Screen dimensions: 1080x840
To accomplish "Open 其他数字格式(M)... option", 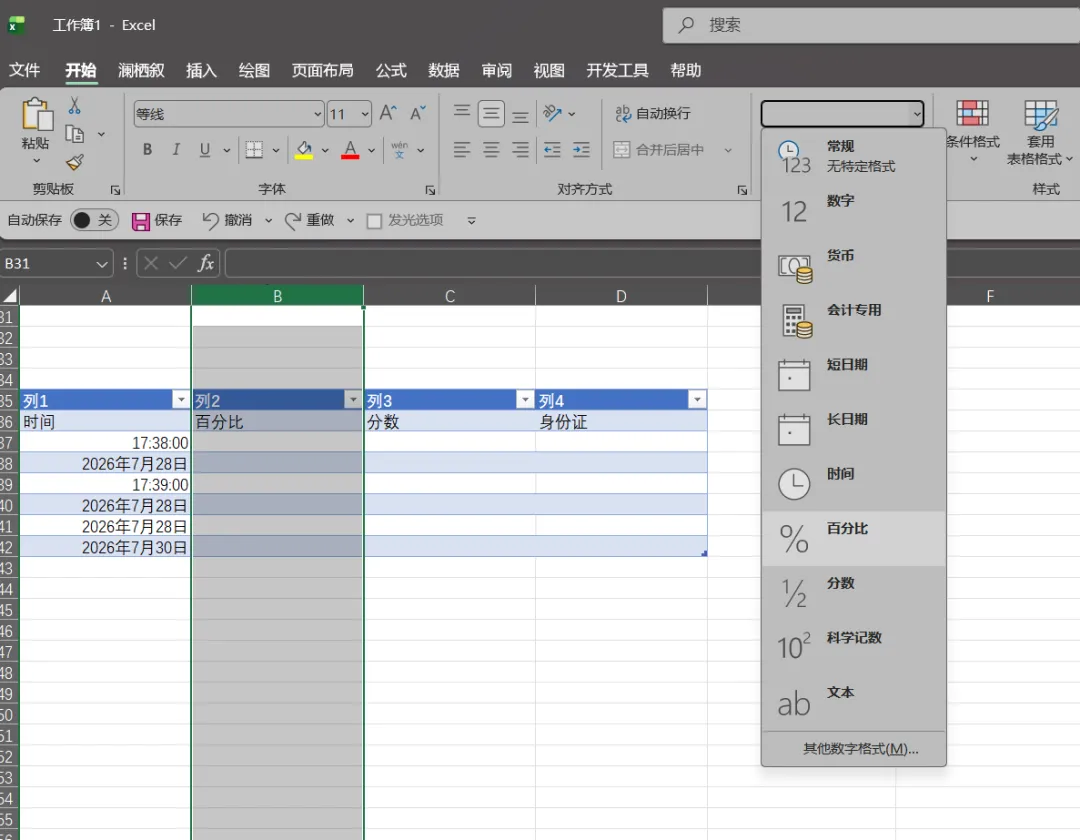I will 860,748.
